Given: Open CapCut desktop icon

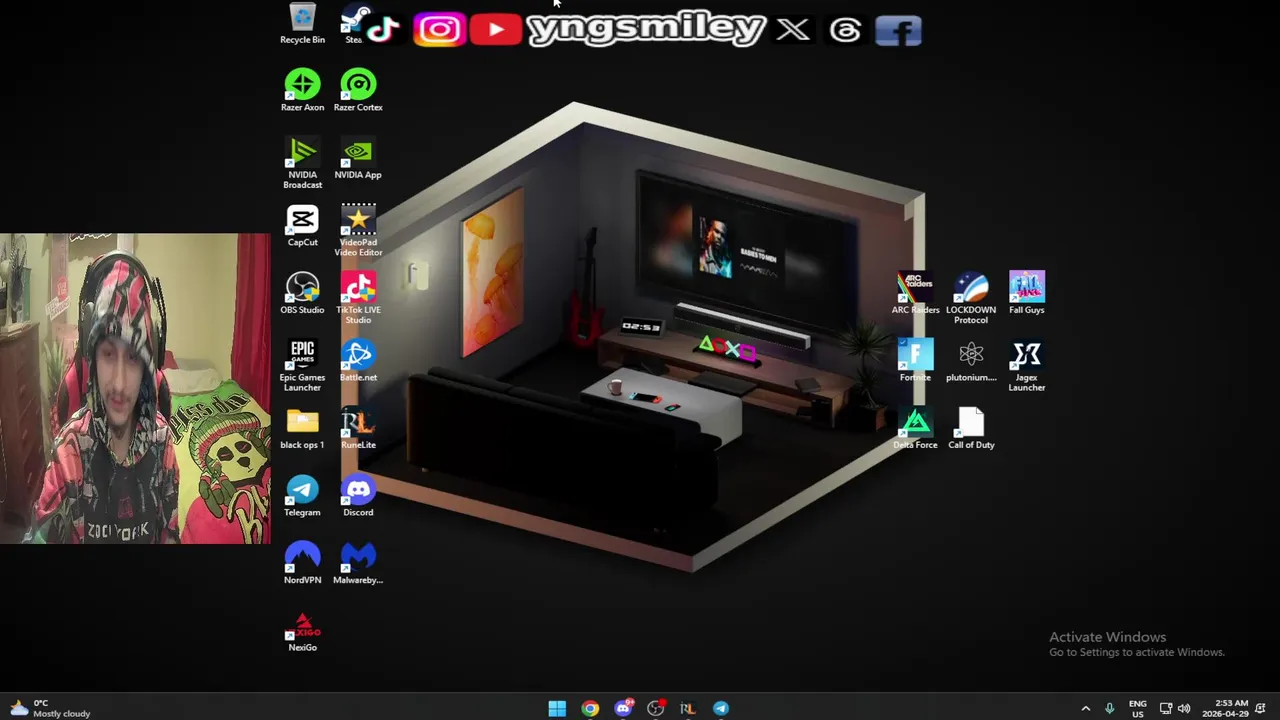Looking at the screenshot, I should click(302, 226).
